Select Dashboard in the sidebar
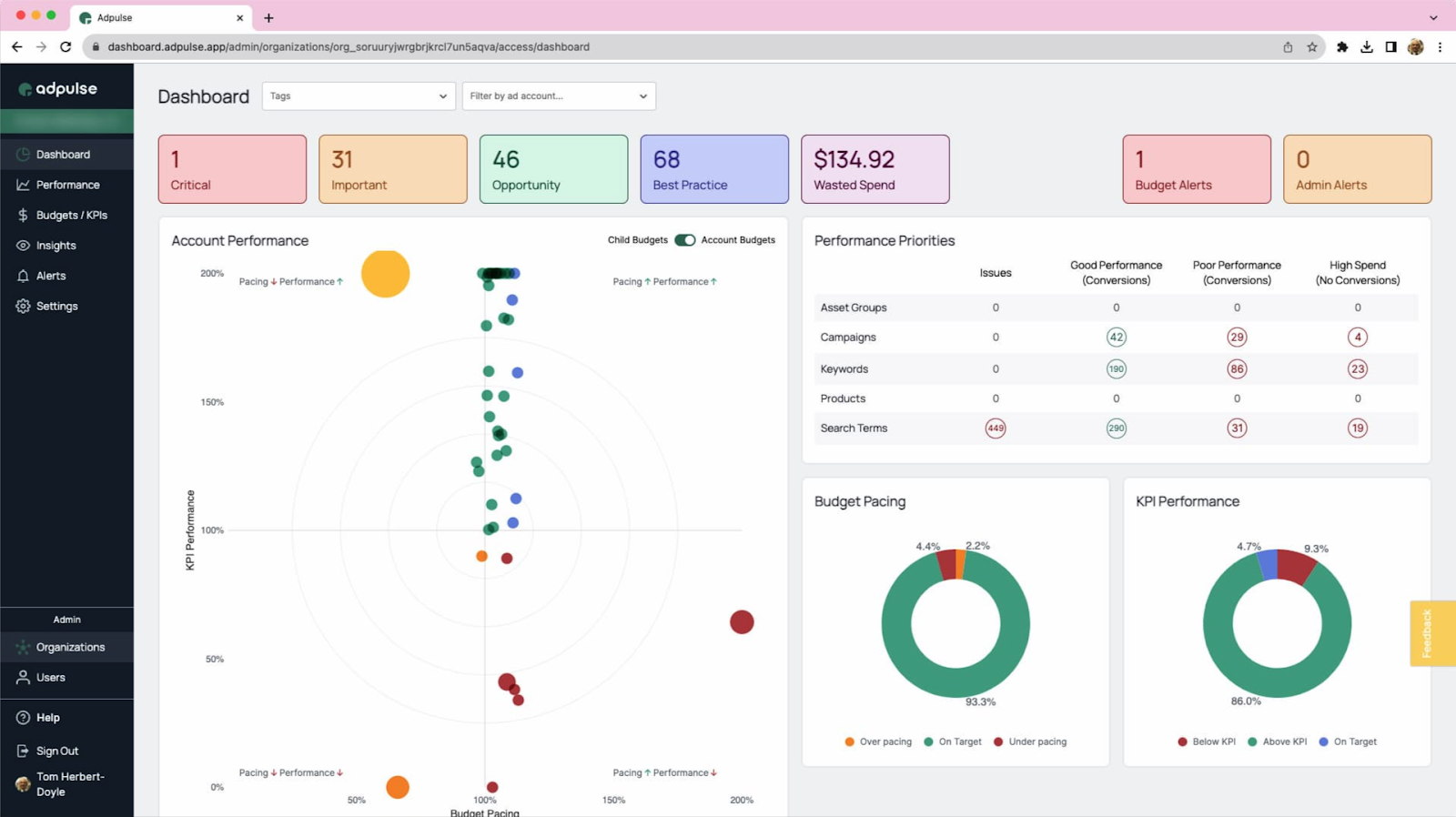 coord(63,155)
